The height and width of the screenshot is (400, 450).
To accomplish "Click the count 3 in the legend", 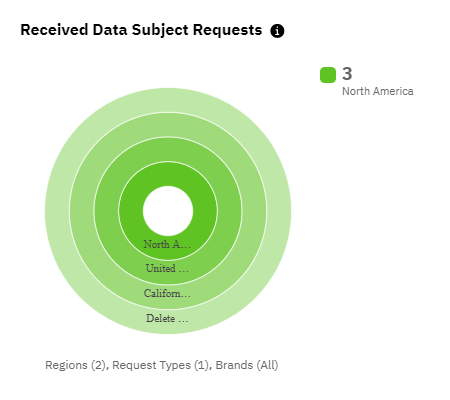I will coord(347,74).
